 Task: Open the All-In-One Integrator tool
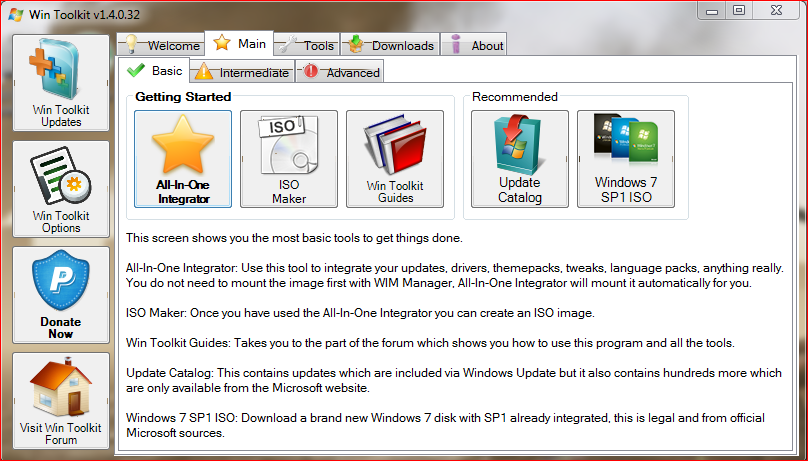[x=183, y=159]
